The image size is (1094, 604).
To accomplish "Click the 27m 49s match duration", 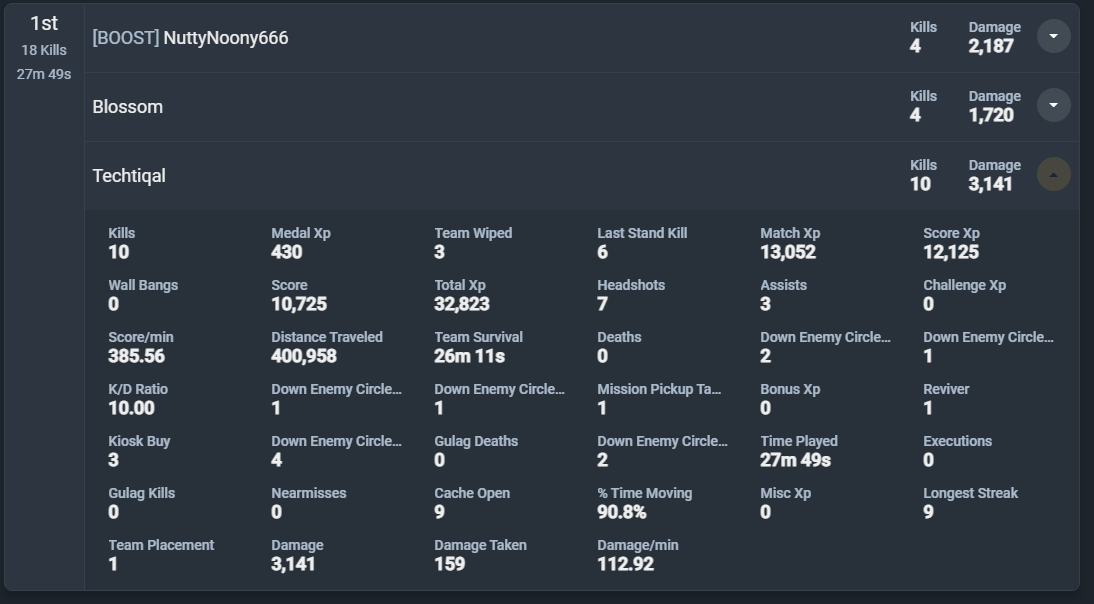I will 44,74.
